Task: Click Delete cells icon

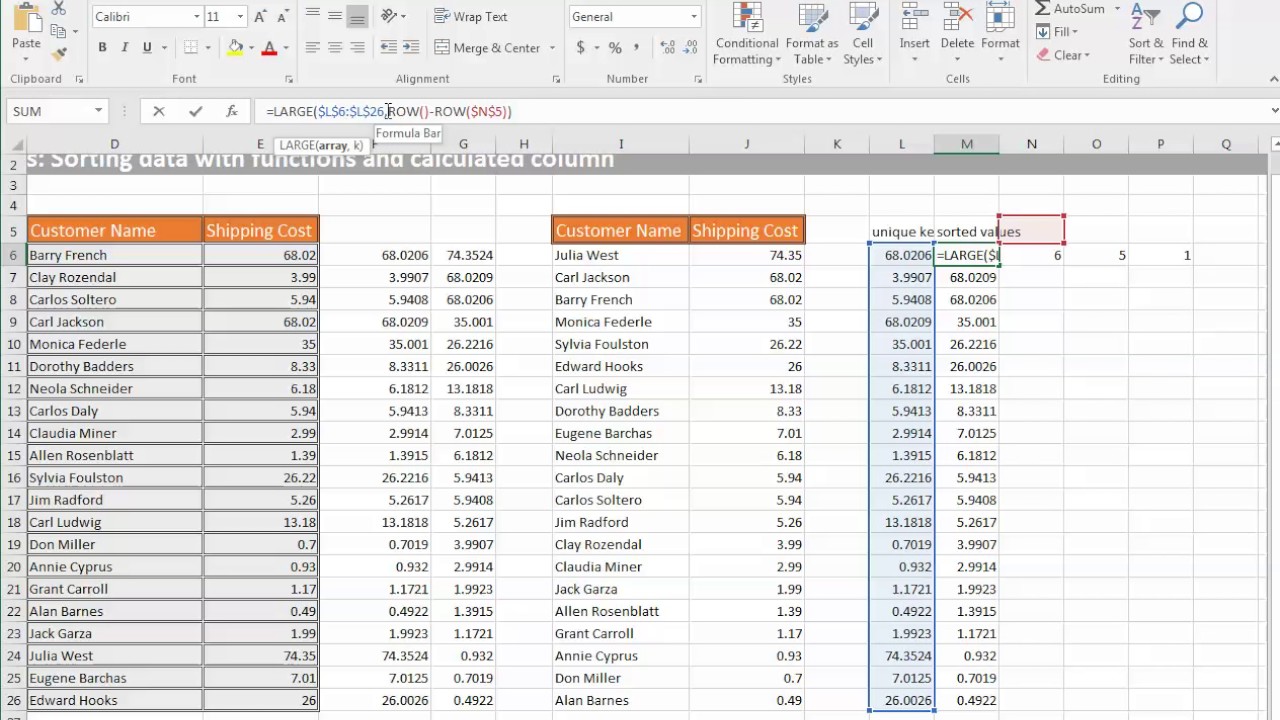Action: click(x=957, y=16)
